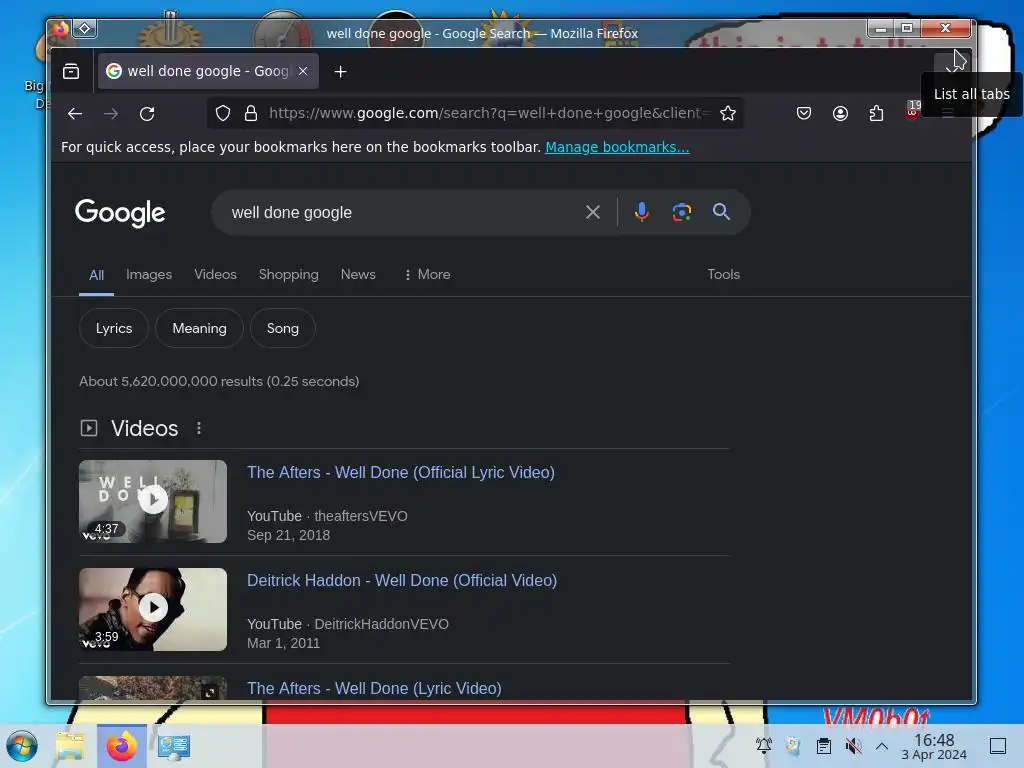Click the Videos section heading
This screenshot has width=1024, height=768.
tap(144, 428)
